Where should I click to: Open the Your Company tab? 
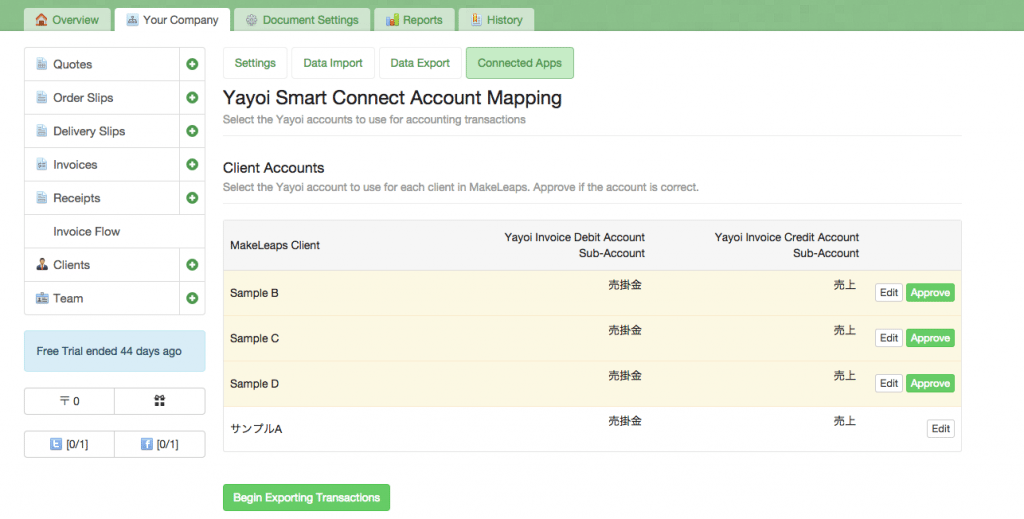pyautogui.click(x=172, y=20)
